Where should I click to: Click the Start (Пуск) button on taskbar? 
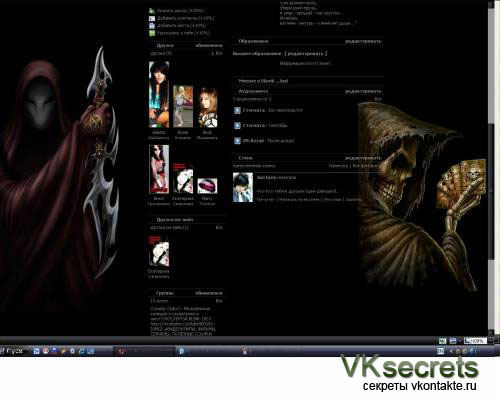[x=12, y=351]
